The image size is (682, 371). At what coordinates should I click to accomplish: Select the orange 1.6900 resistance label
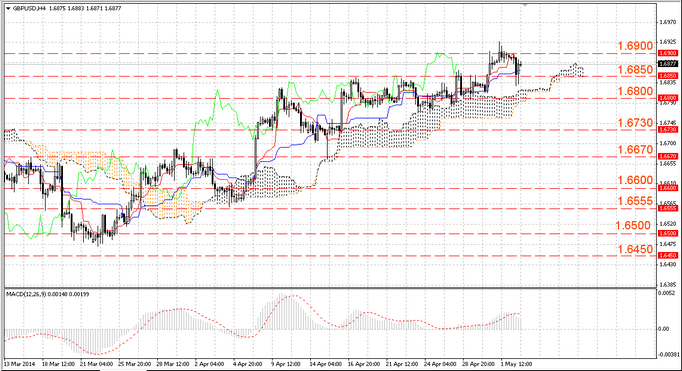(635, 46)
